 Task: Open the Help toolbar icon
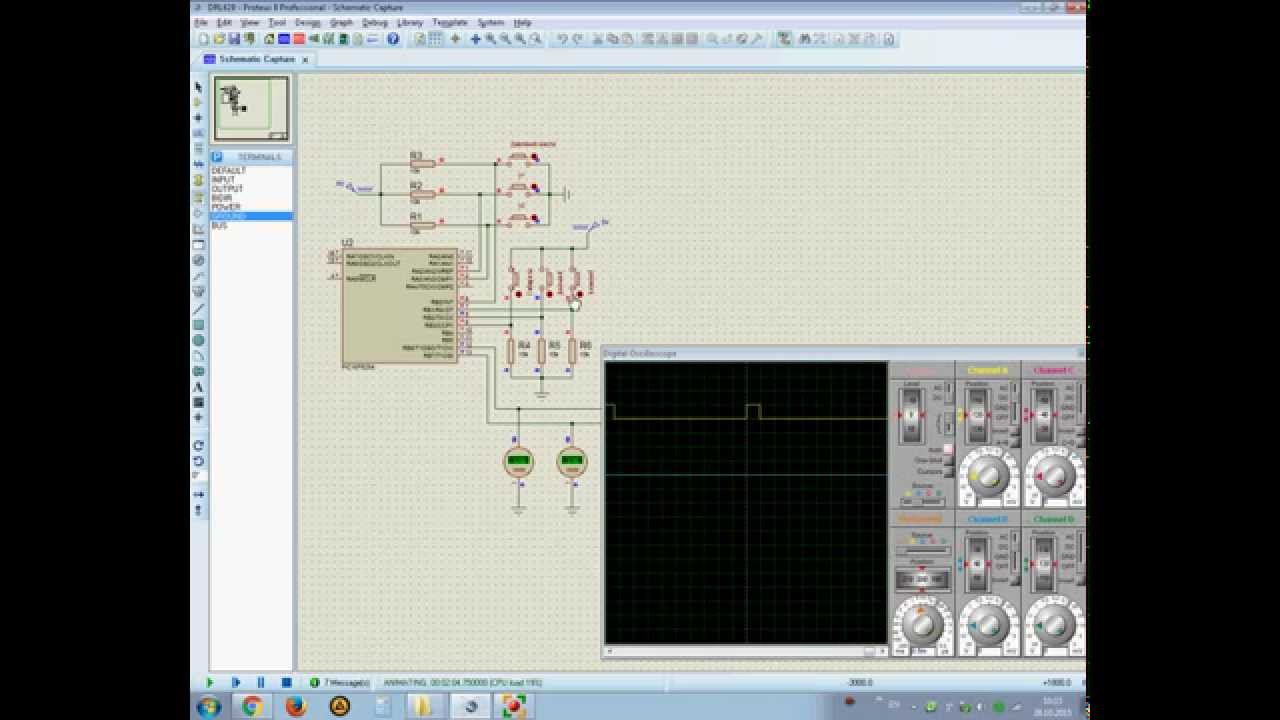pyautogui.click(x=393, y=39)
